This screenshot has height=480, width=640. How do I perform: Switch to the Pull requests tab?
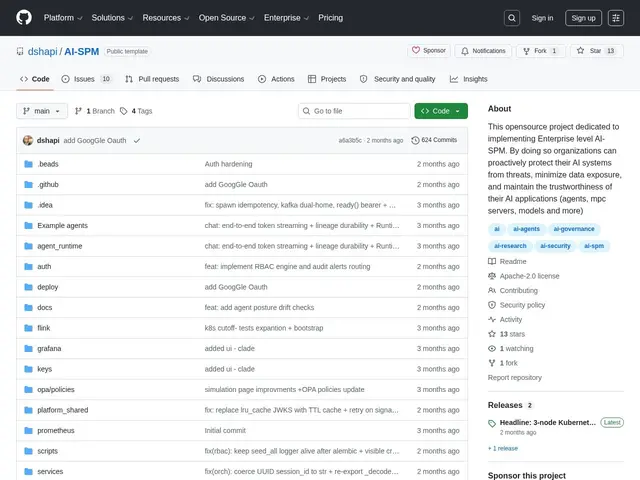coord(152,79)
